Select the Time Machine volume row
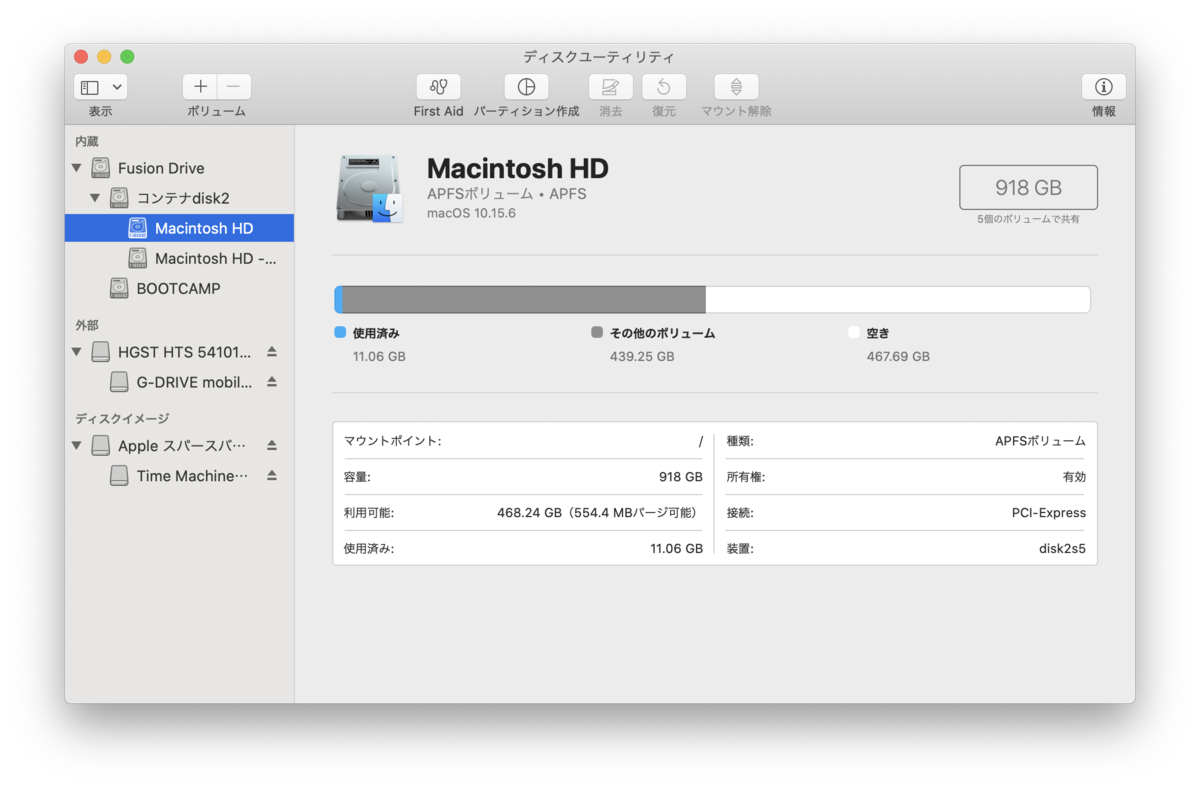This screenshot has width=1200, height=789. click(x=180, y=476)
